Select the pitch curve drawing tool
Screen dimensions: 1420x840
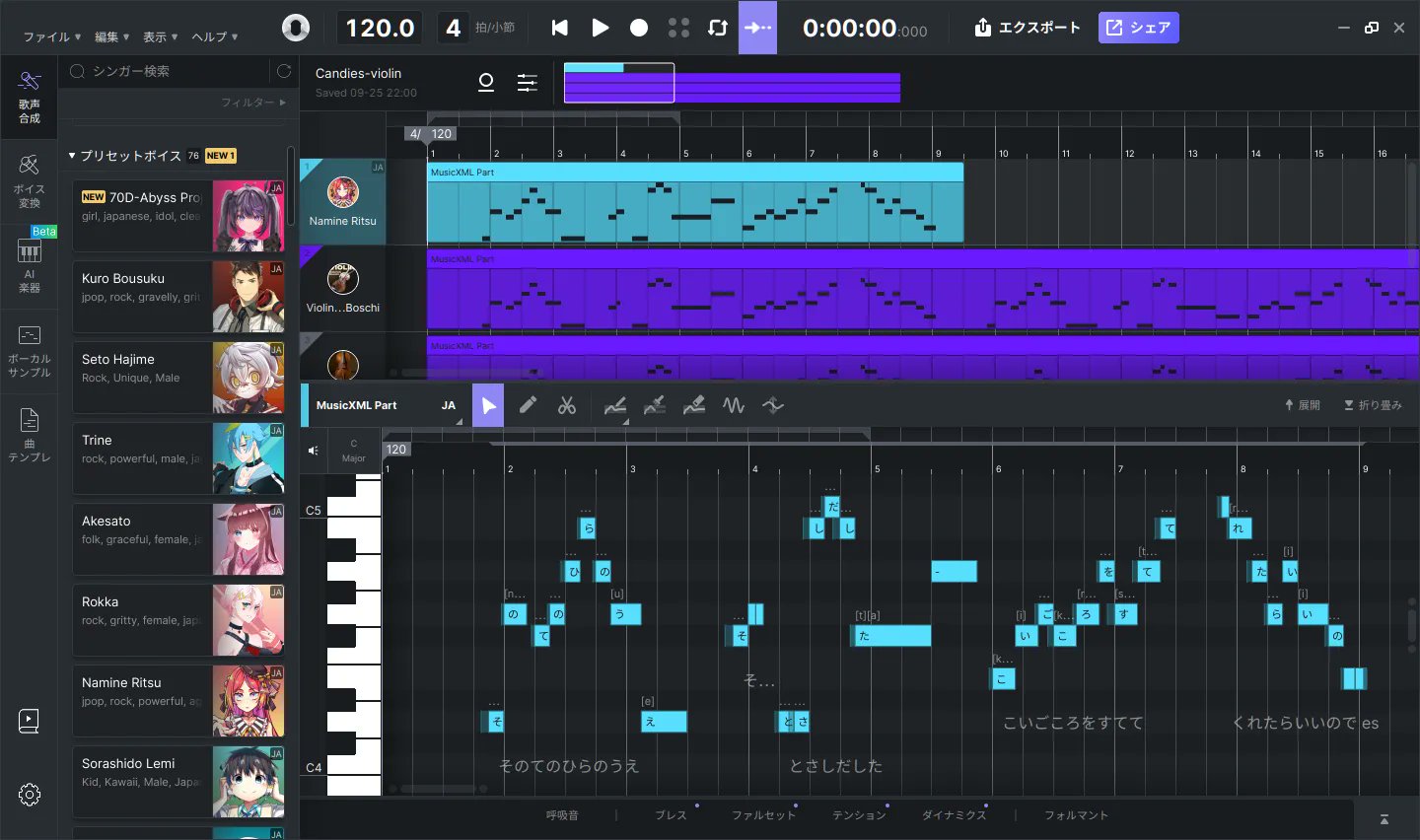tap(615, 405)
